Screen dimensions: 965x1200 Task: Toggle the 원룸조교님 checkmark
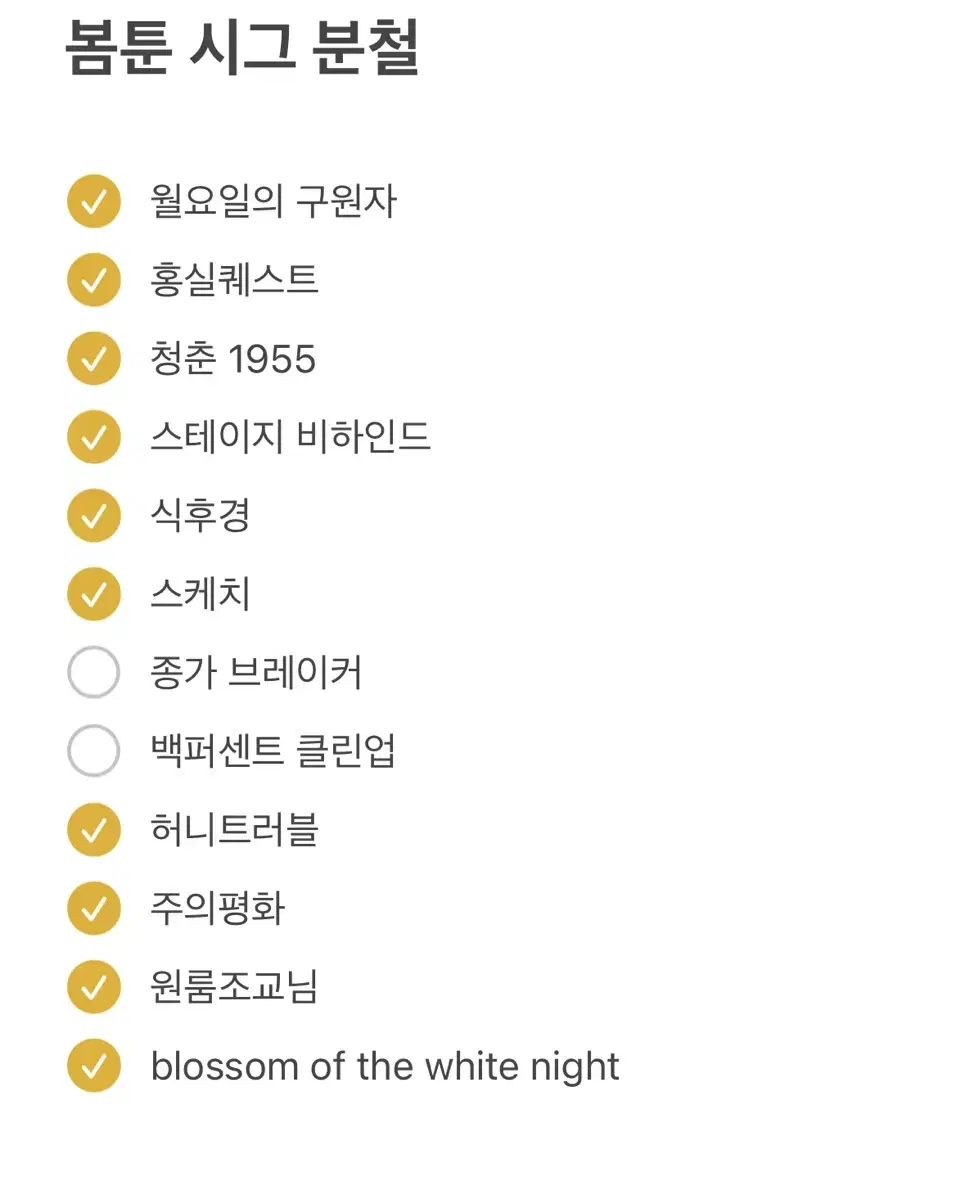pos(94,987)
